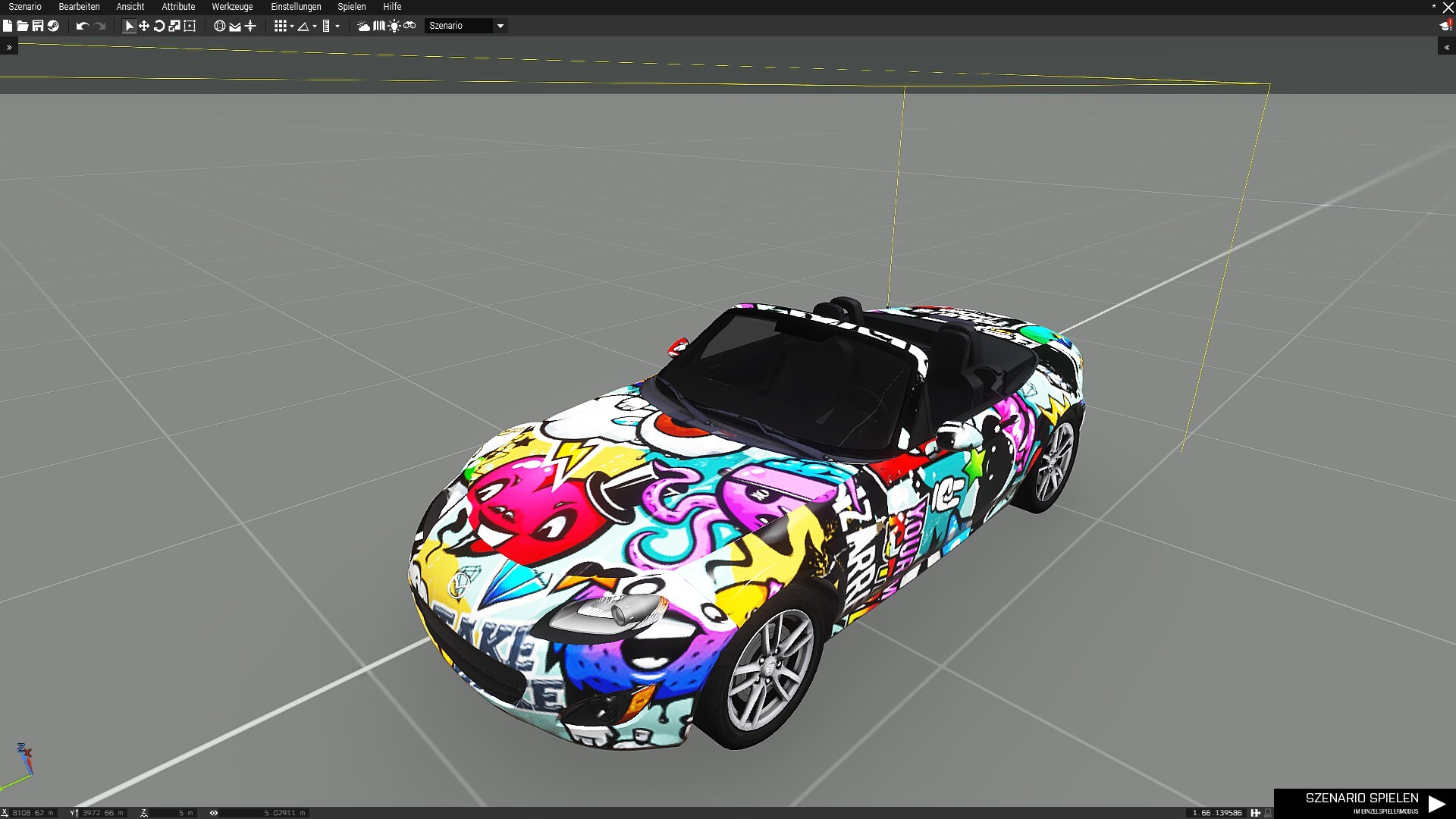Save scenario using floppy disk icon

(38, 26)
